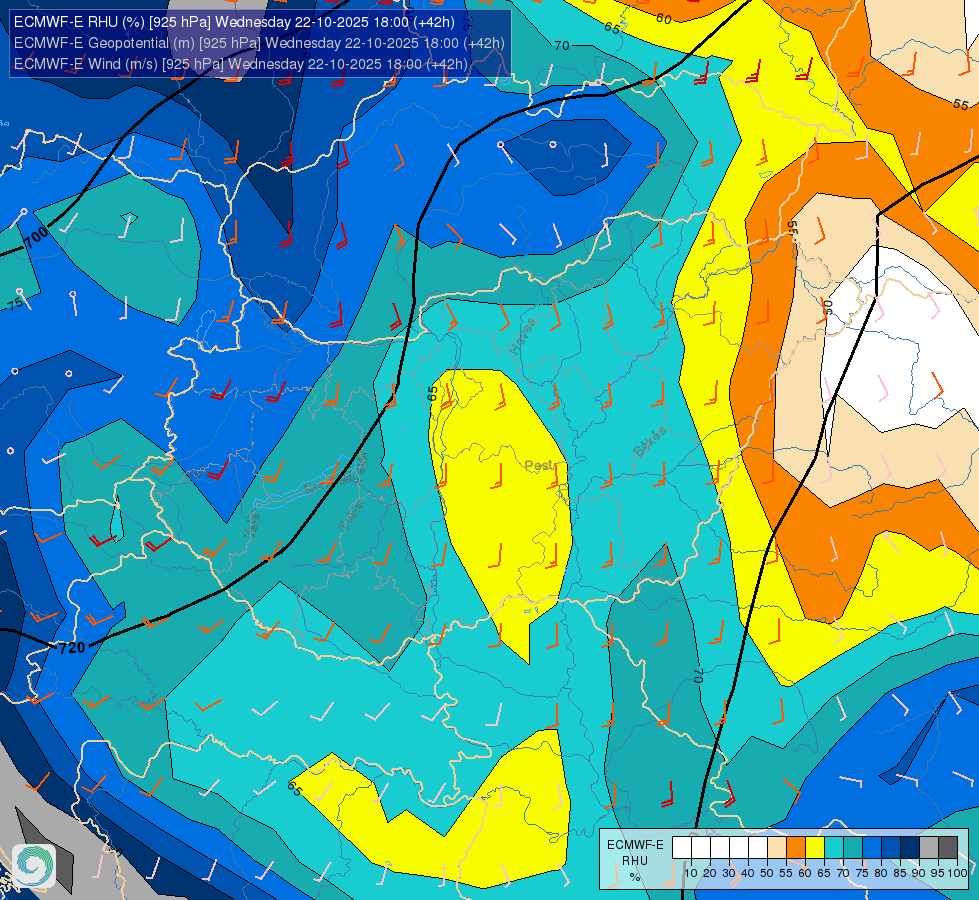Click the 'Heves' county label on the map

coord(523,336)
